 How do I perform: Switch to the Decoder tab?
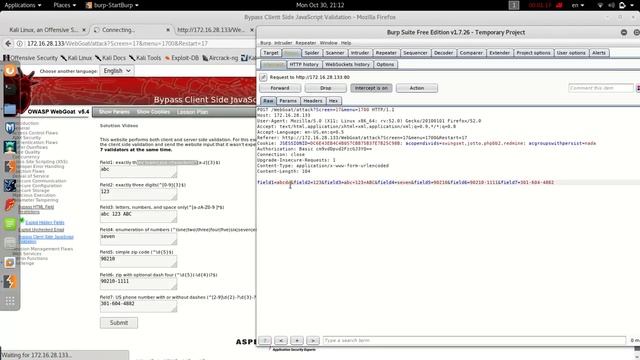(x=443, y=53)
